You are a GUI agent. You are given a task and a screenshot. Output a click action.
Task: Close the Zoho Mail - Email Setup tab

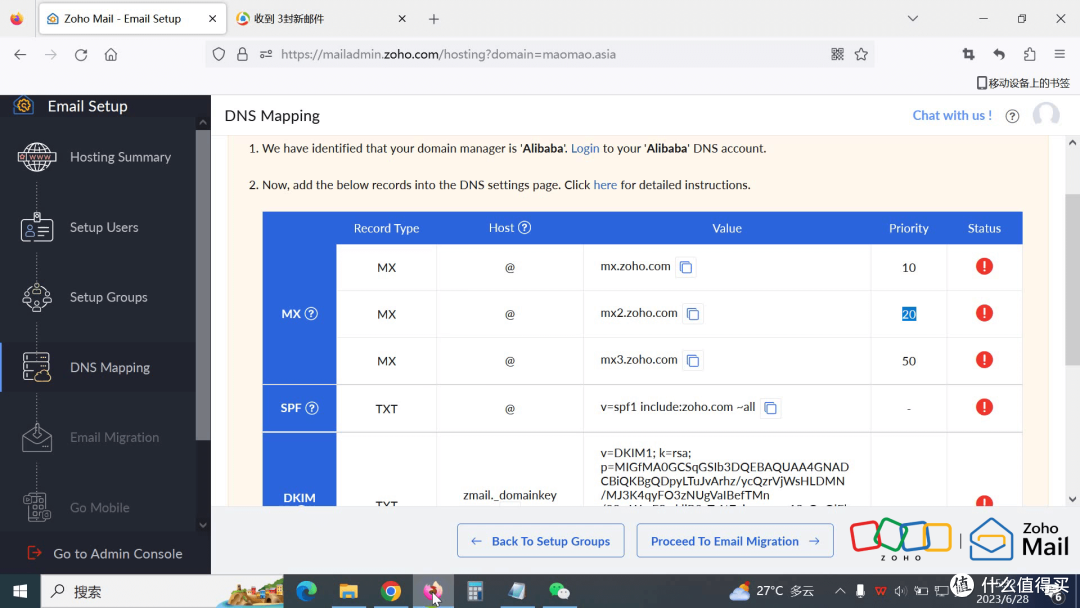coord(212,19)
